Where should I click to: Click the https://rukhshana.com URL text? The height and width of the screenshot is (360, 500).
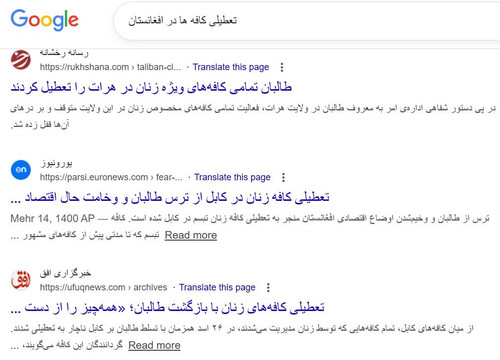coord(110,67)
